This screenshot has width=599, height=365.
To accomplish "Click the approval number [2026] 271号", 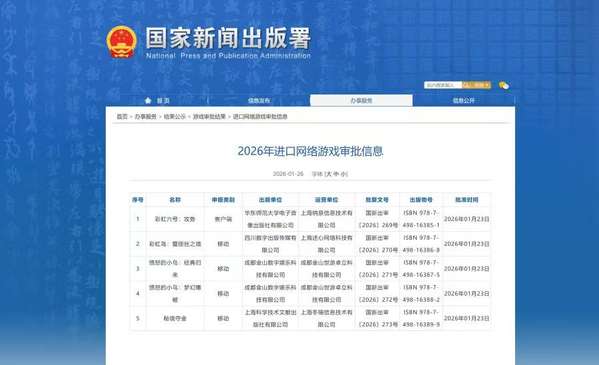I will [x=377, y=269].
